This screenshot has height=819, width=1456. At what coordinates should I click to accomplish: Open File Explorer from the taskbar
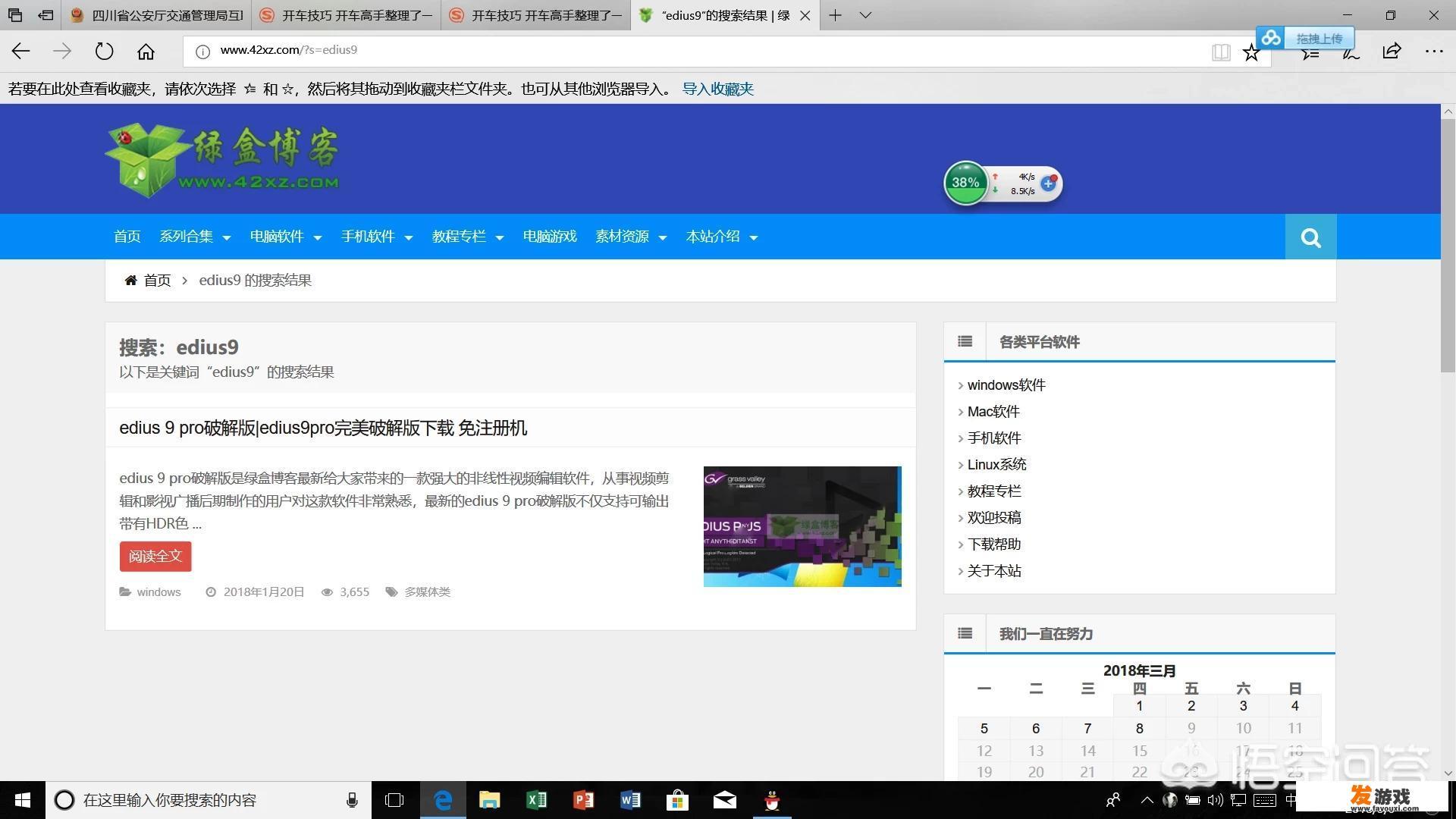pos(489,800)
